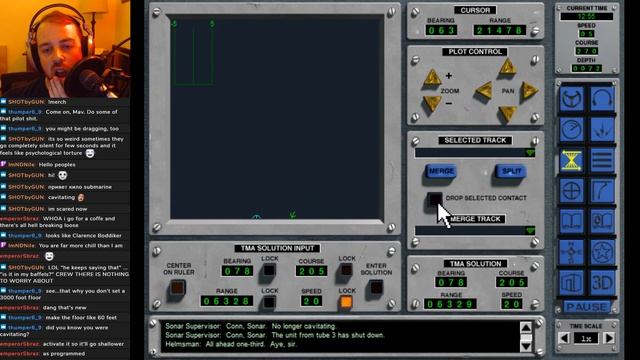Increase the time scale
The width and height of the screenshot is (640, 360).
click(609, 338)
